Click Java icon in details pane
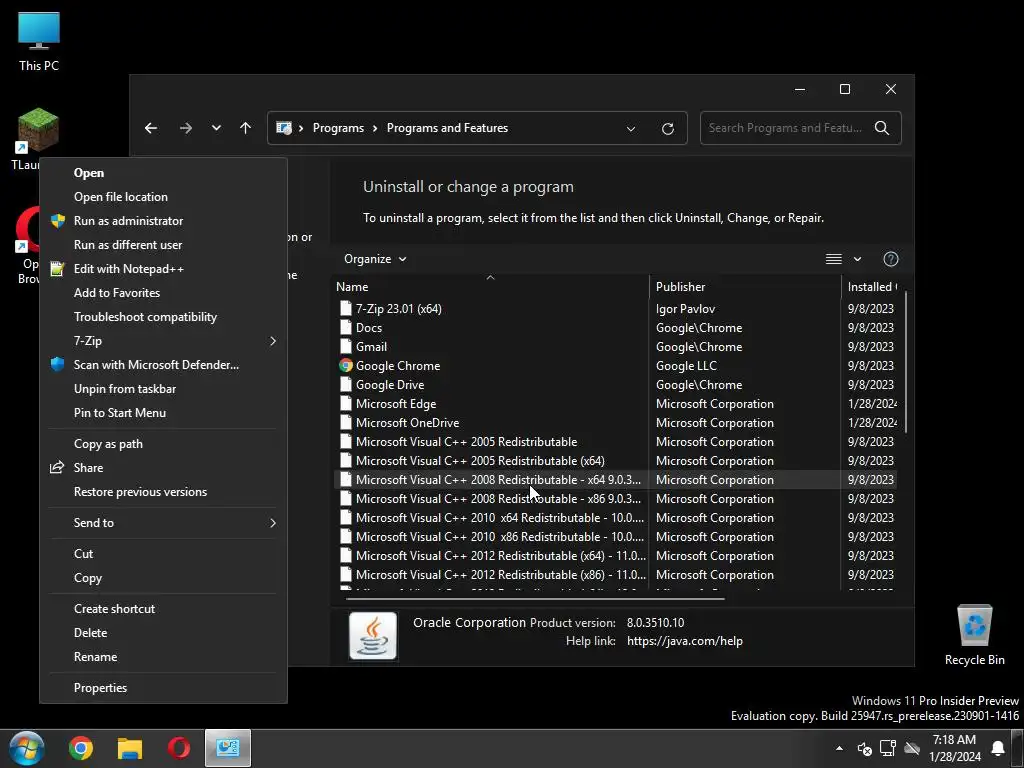The image size is (1024, 768). 373,636
